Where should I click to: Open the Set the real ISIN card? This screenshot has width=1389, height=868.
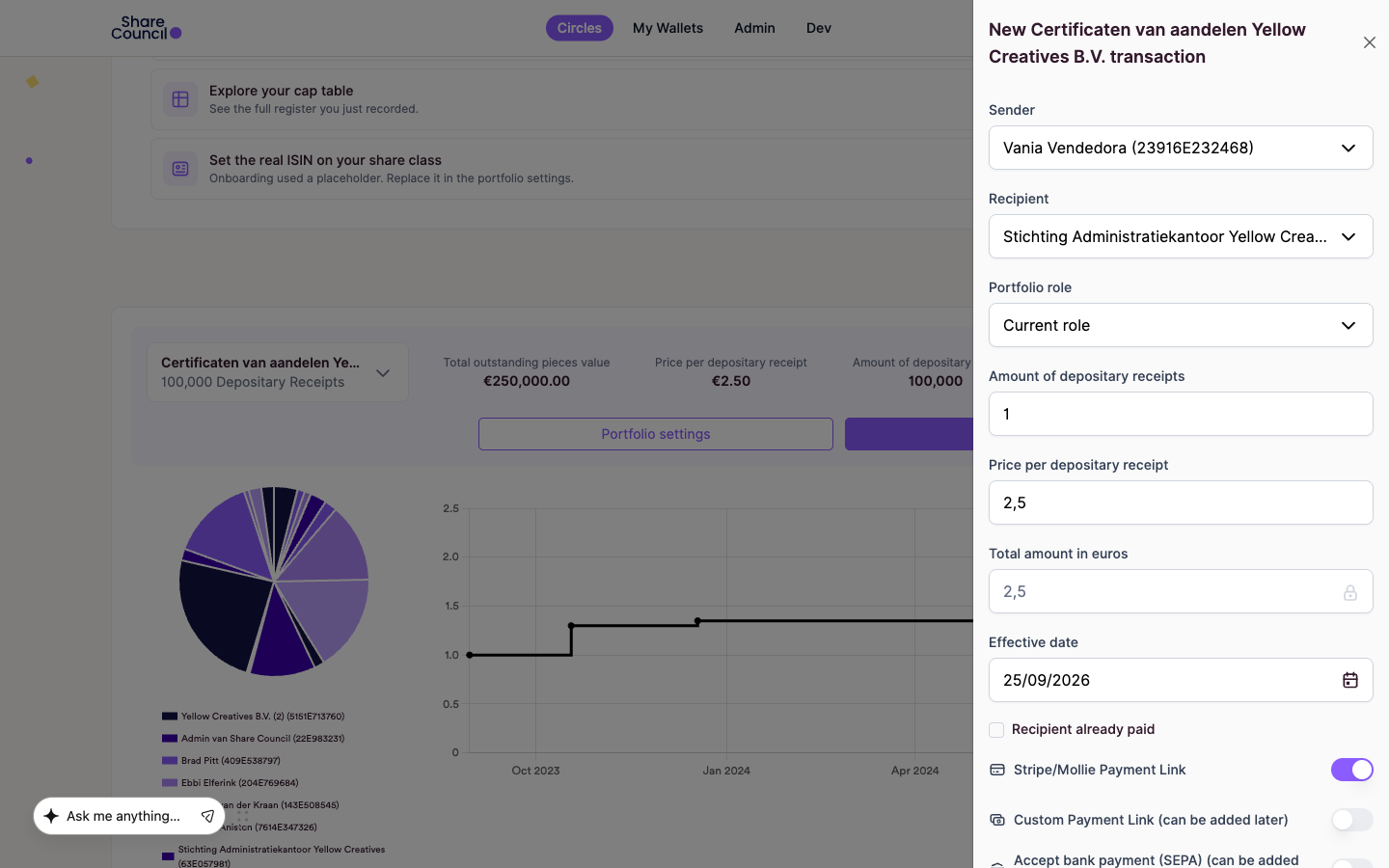tap(561, 169)
